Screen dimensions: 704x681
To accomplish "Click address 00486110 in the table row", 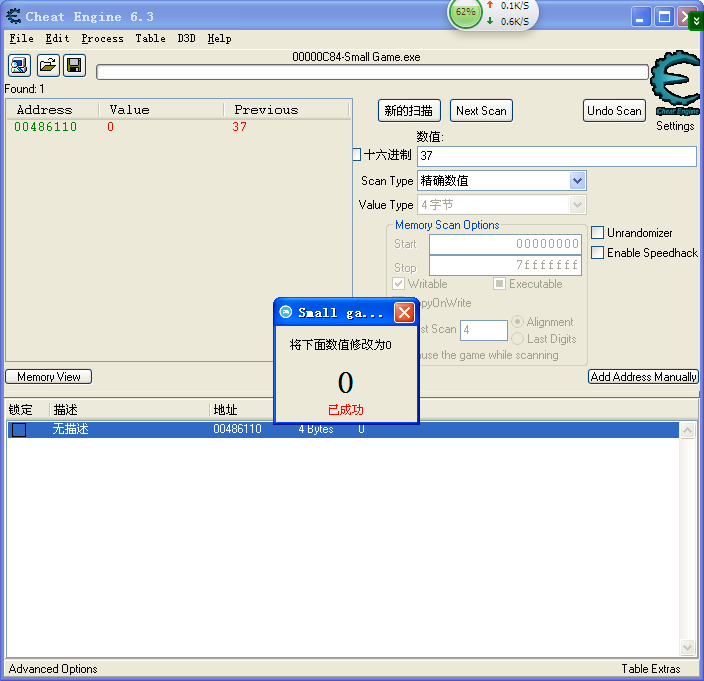I will [237, 429].
